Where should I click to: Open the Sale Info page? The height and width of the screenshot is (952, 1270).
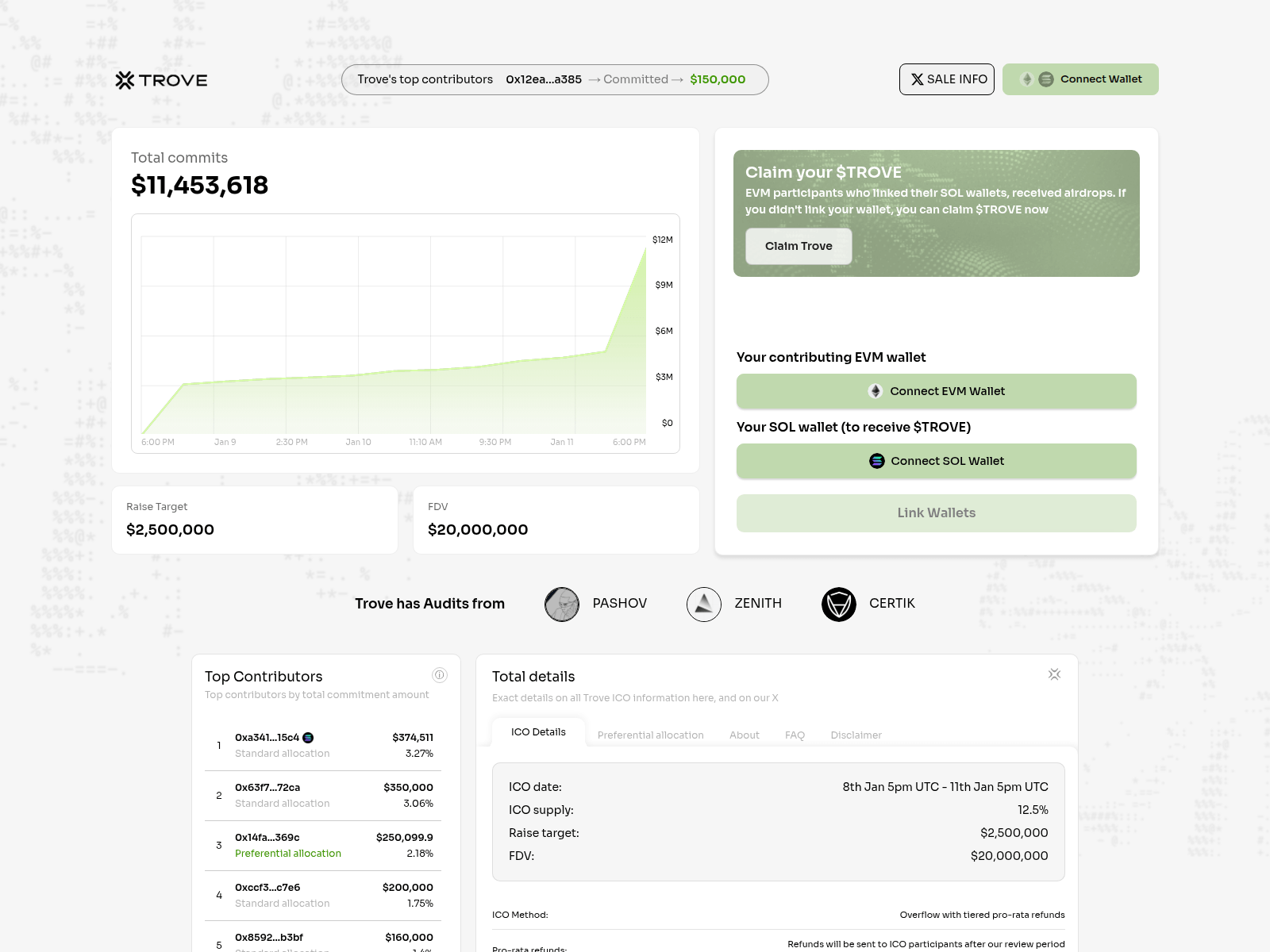tap(946, 79)
